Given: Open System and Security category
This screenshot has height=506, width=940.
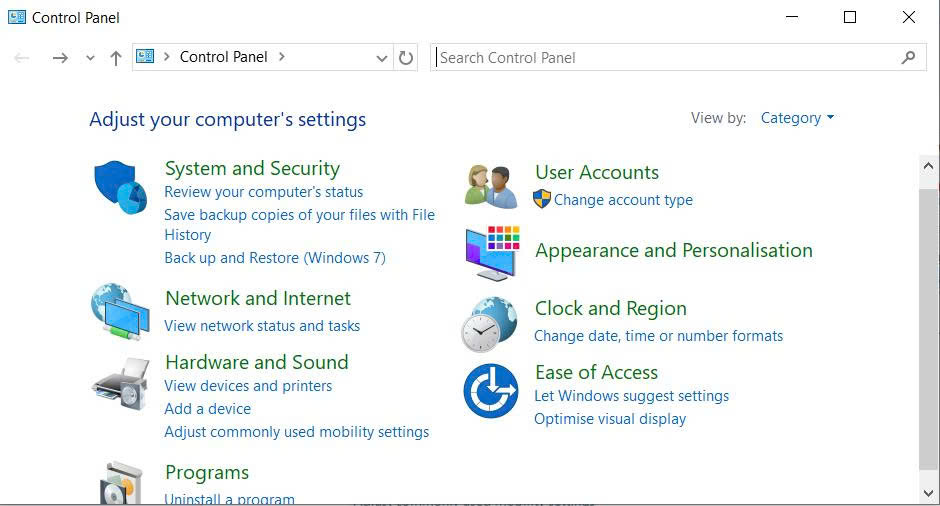Looking at the screenshot, I should 252,168.
